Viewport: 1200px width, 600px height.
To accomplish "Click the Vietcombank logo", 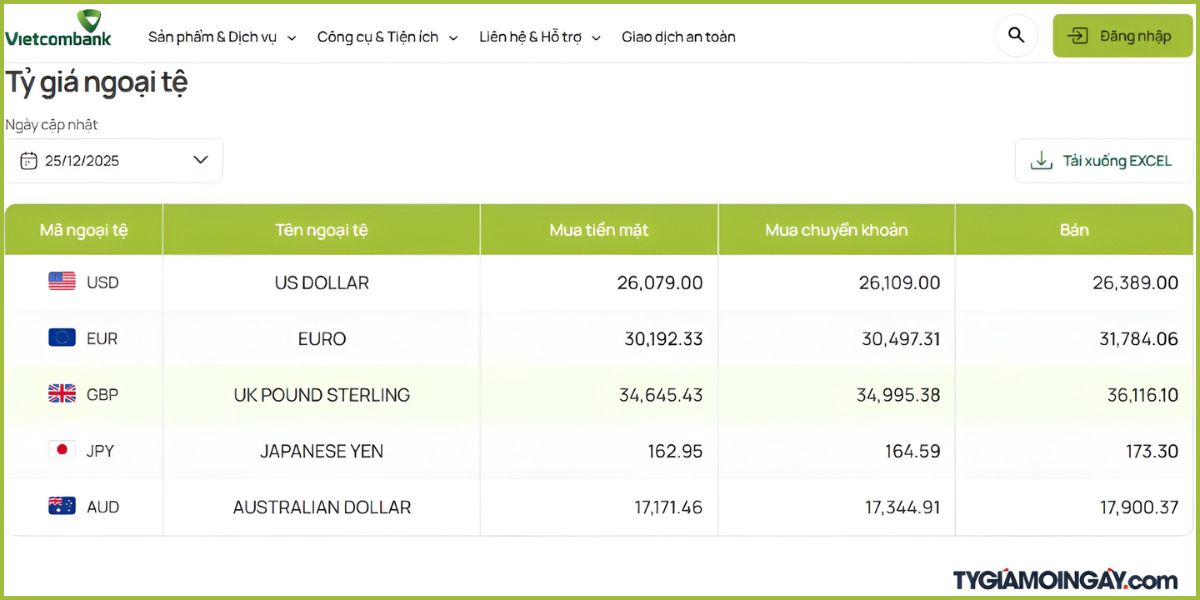I will [x=58, y=29].
